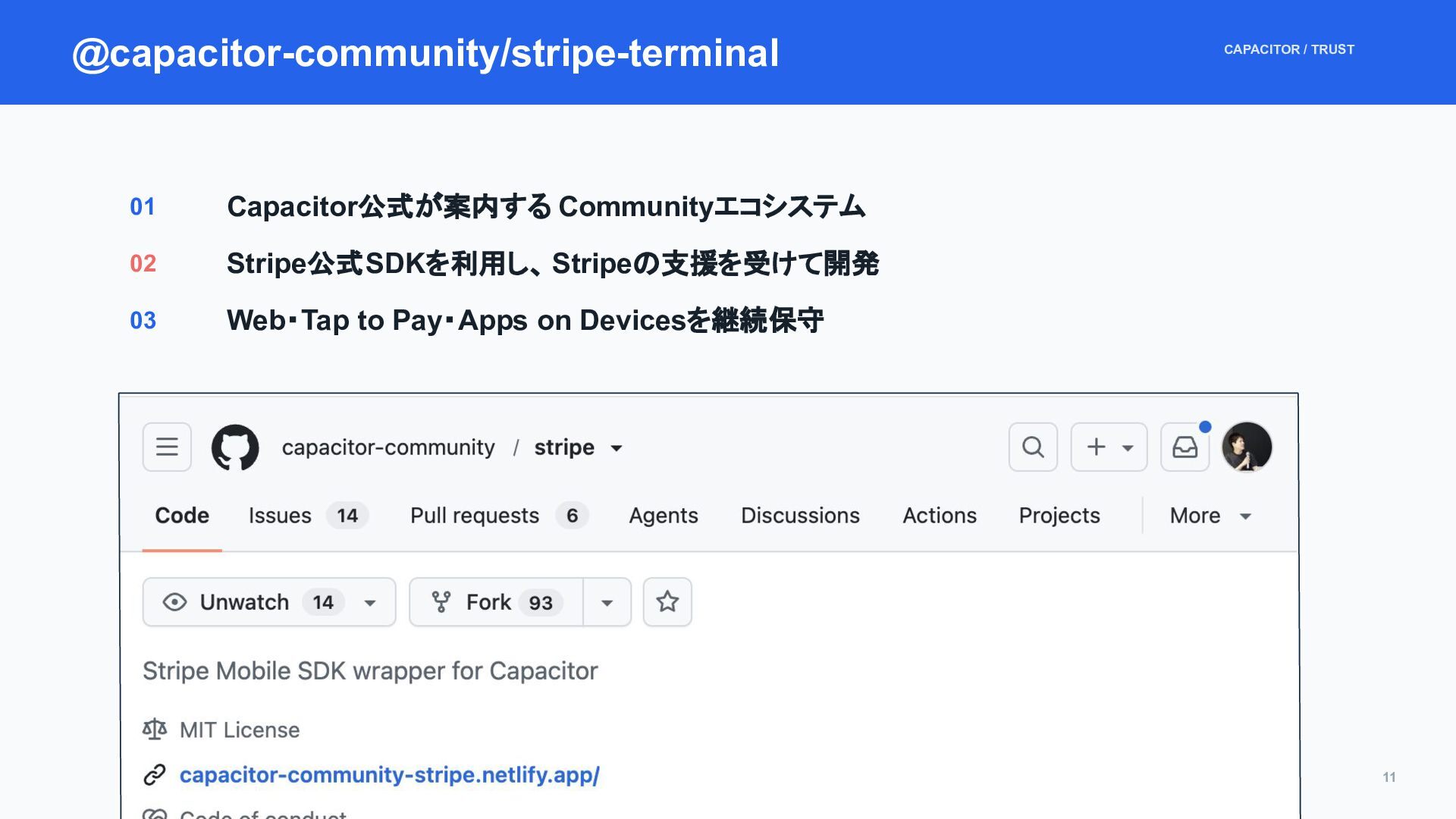Click the line starting 'Web・Tap to Pay'
The image size is (1456, 819).
click(525, 320)
